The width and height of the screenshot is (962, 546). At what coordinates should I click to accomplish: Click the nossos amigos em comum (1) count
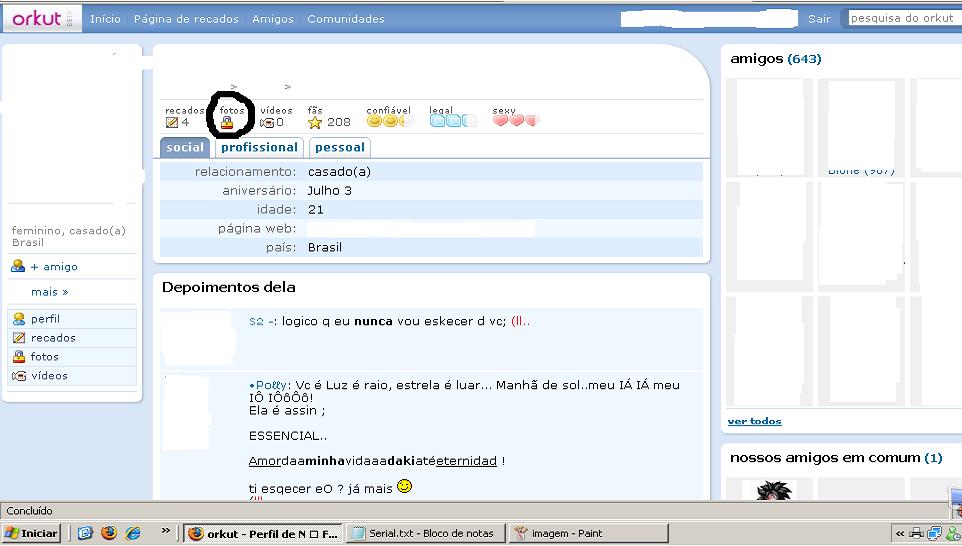click(x=933, y=458)
